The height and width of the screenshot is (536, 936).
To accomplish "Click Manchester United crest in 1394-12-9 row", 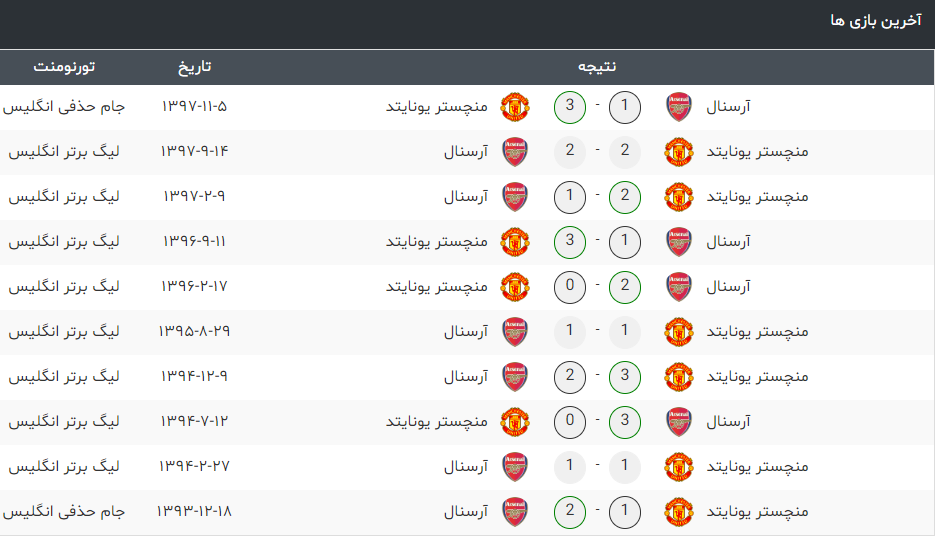I will pos(679,377).
